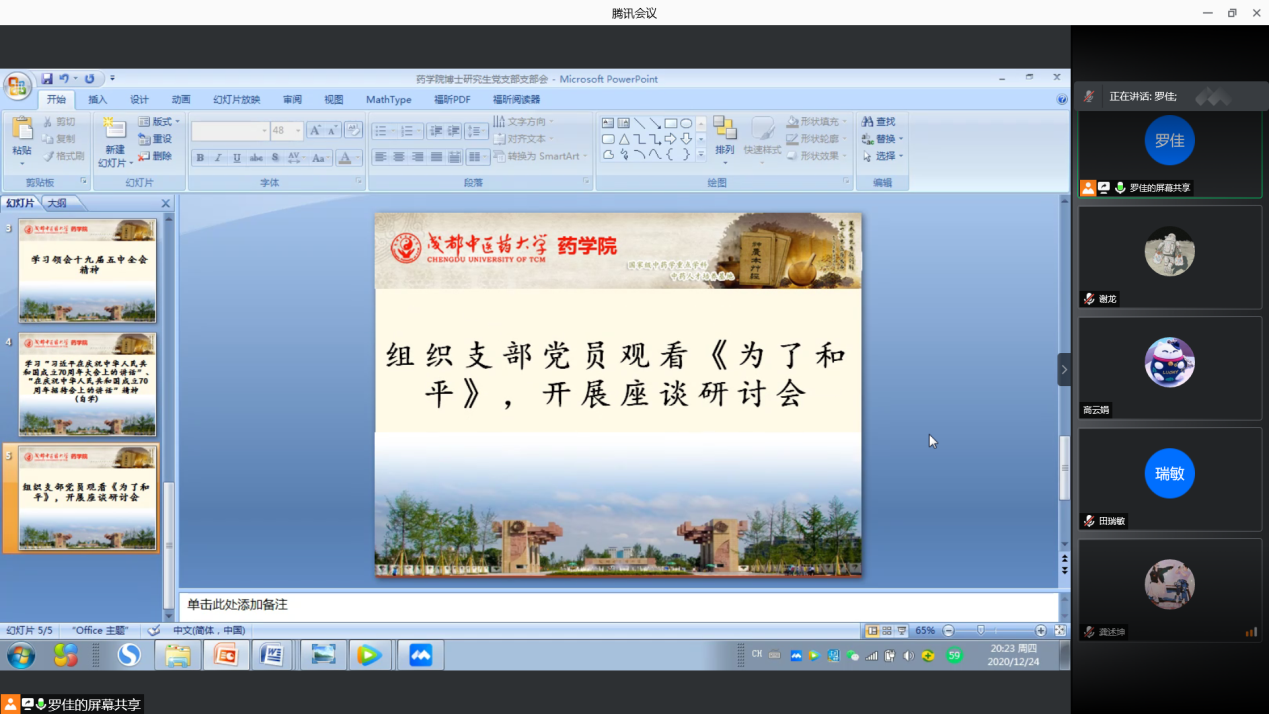The height and width of the screenshot is (714, 1269).
Task: Choose the isosceles triangle shape
Action: pos(623,139)
